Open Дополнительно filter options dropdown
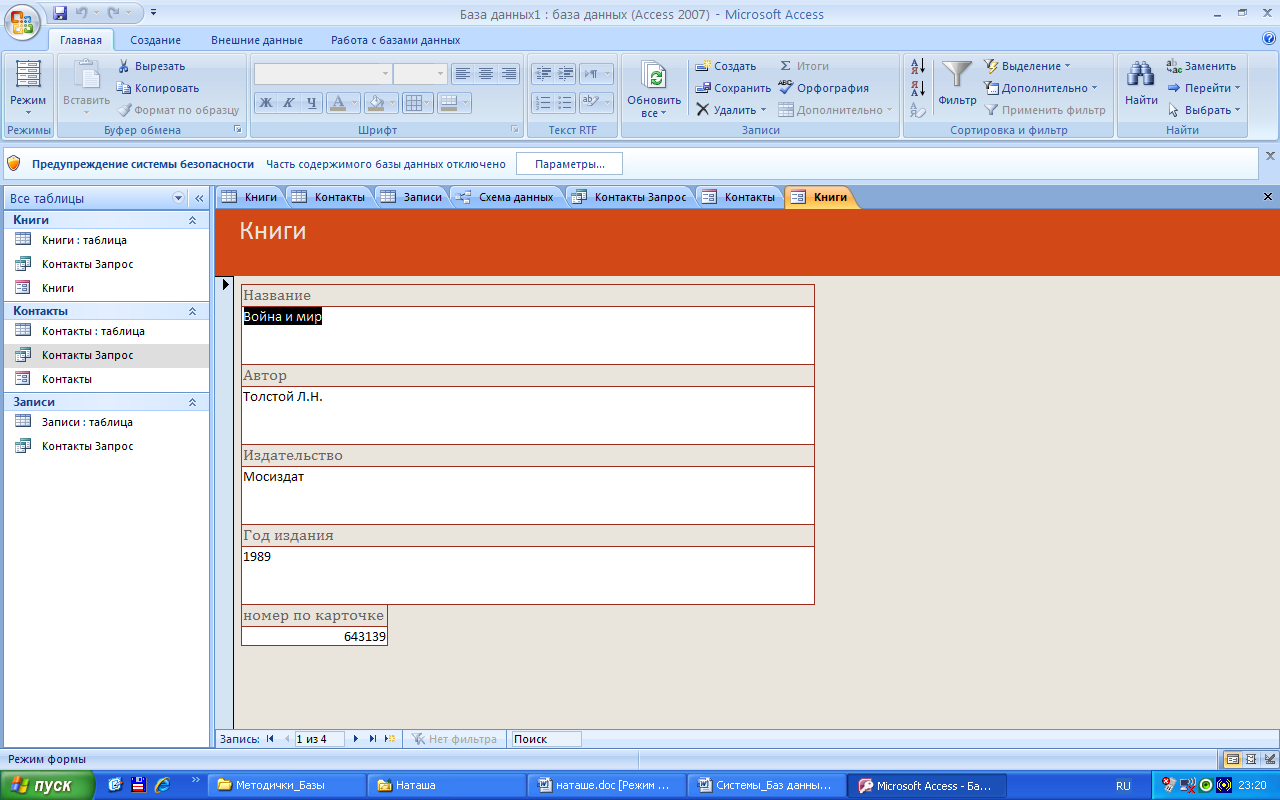1280x800 pixels. pyautogui.click(x=1041, y=88)
